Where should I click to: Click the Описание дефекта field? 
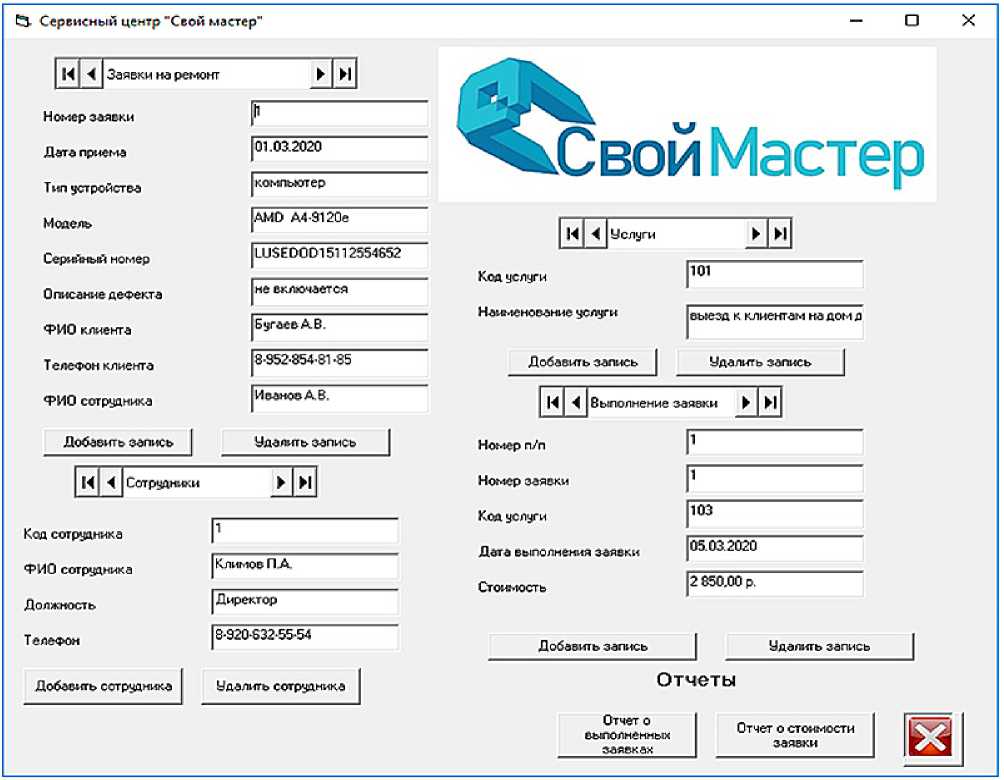pos(339,291)
